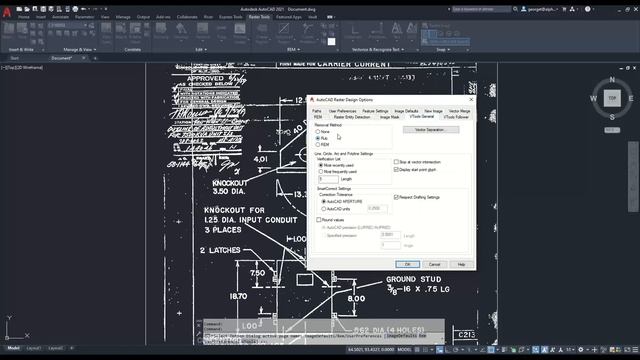Screen dimensions: 640x360
Task: Open the WCS dropdown below the ViewCube
Action: pos(612,130)
